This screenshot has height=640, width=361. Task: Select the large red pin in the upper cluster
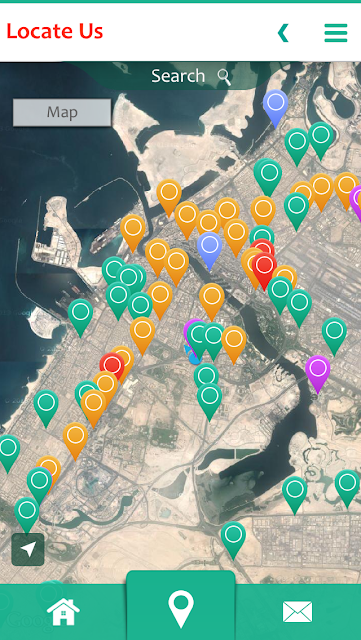click(x=264, y=268)
